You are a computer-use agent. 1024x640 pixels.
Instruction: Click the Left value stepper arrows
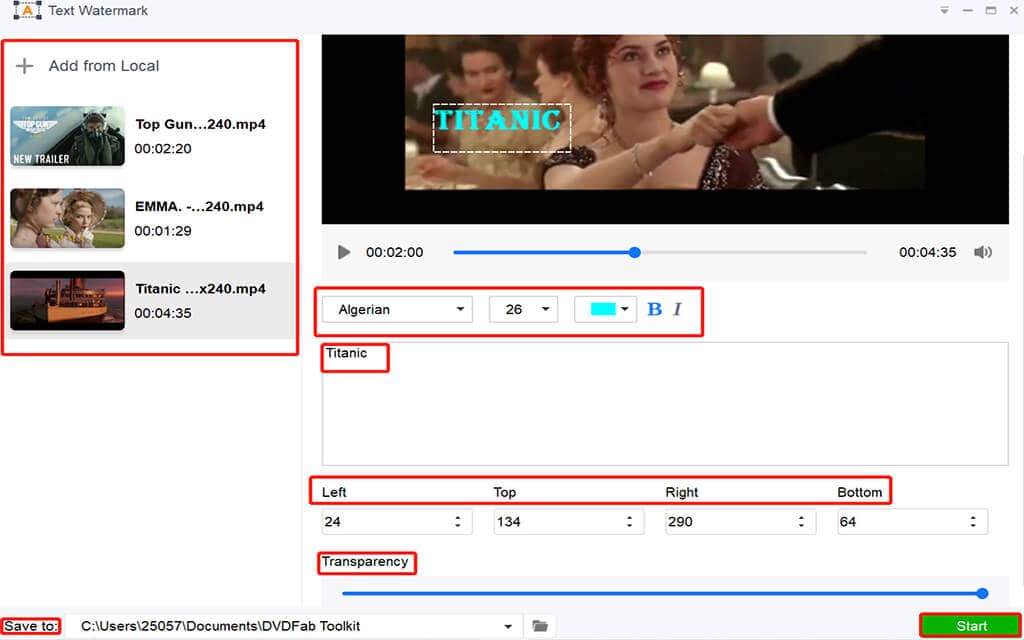[458, 522]
